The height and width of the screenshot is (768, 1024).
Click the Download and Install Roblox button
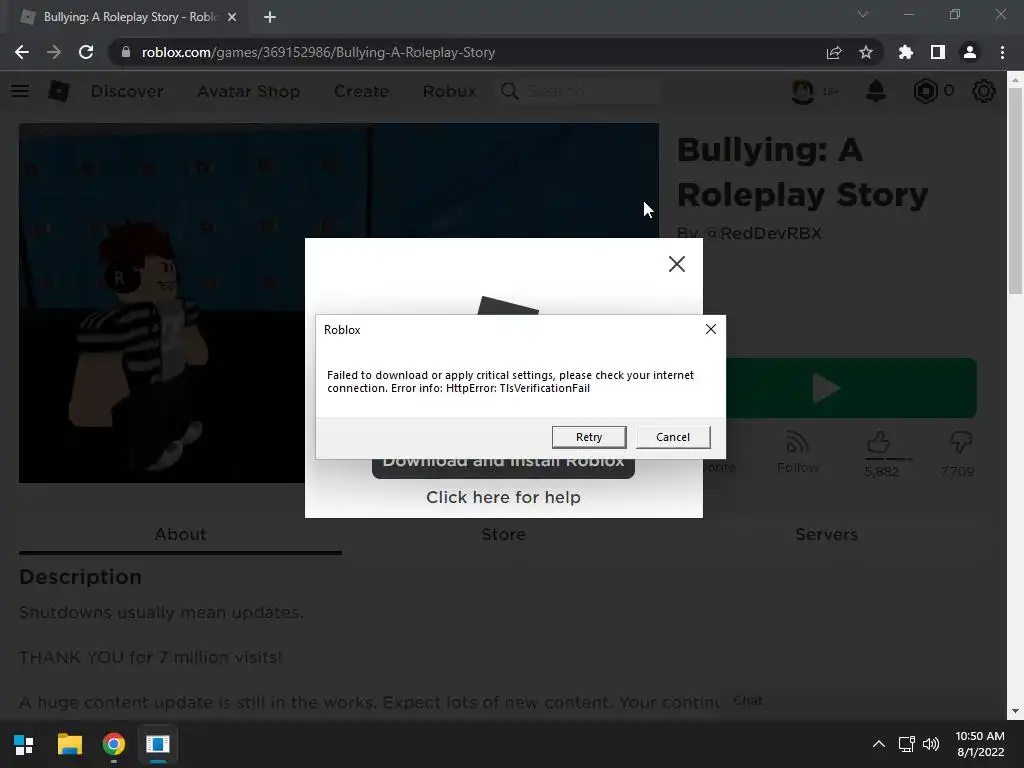pos(503,468)
